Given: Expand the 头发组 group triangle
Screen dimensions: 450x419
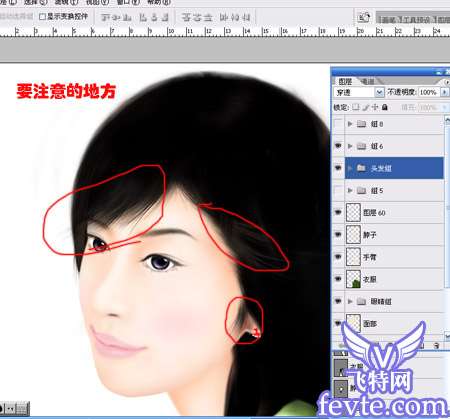Looking at the screenshot, I should point(350,168).
